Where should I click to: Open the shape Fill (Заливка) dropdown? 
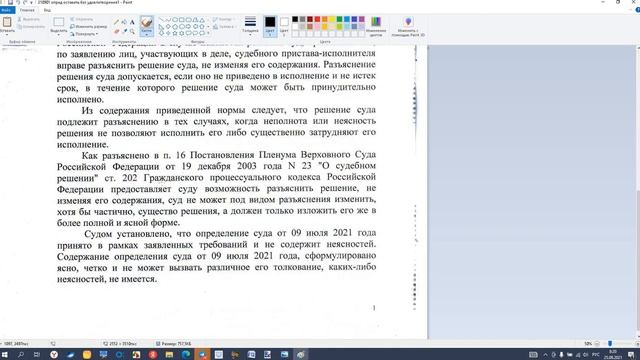(224, 27)
